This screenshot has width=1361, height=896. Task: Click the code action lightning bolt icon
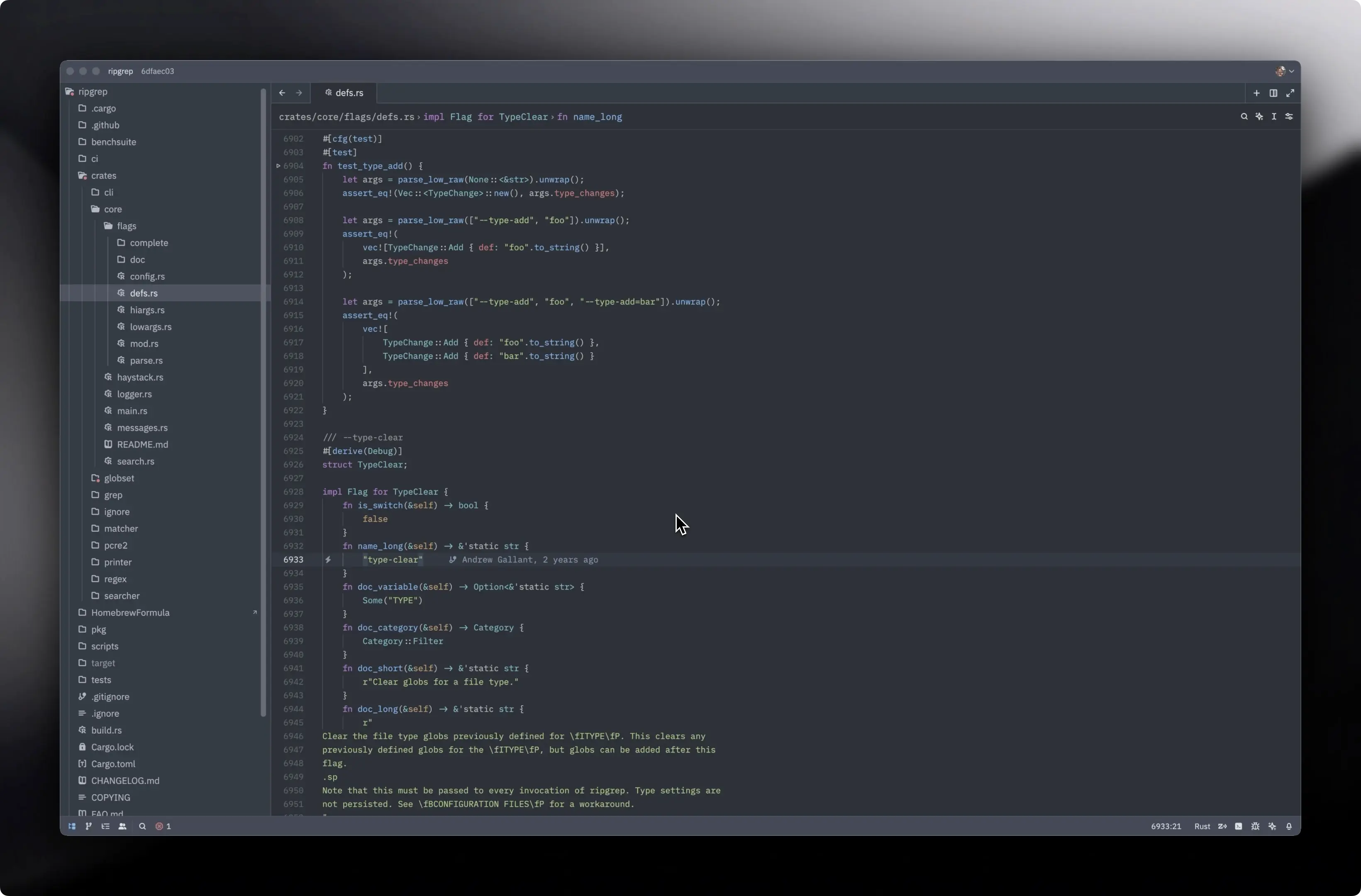pyautogui.click(x=328, y=560)
